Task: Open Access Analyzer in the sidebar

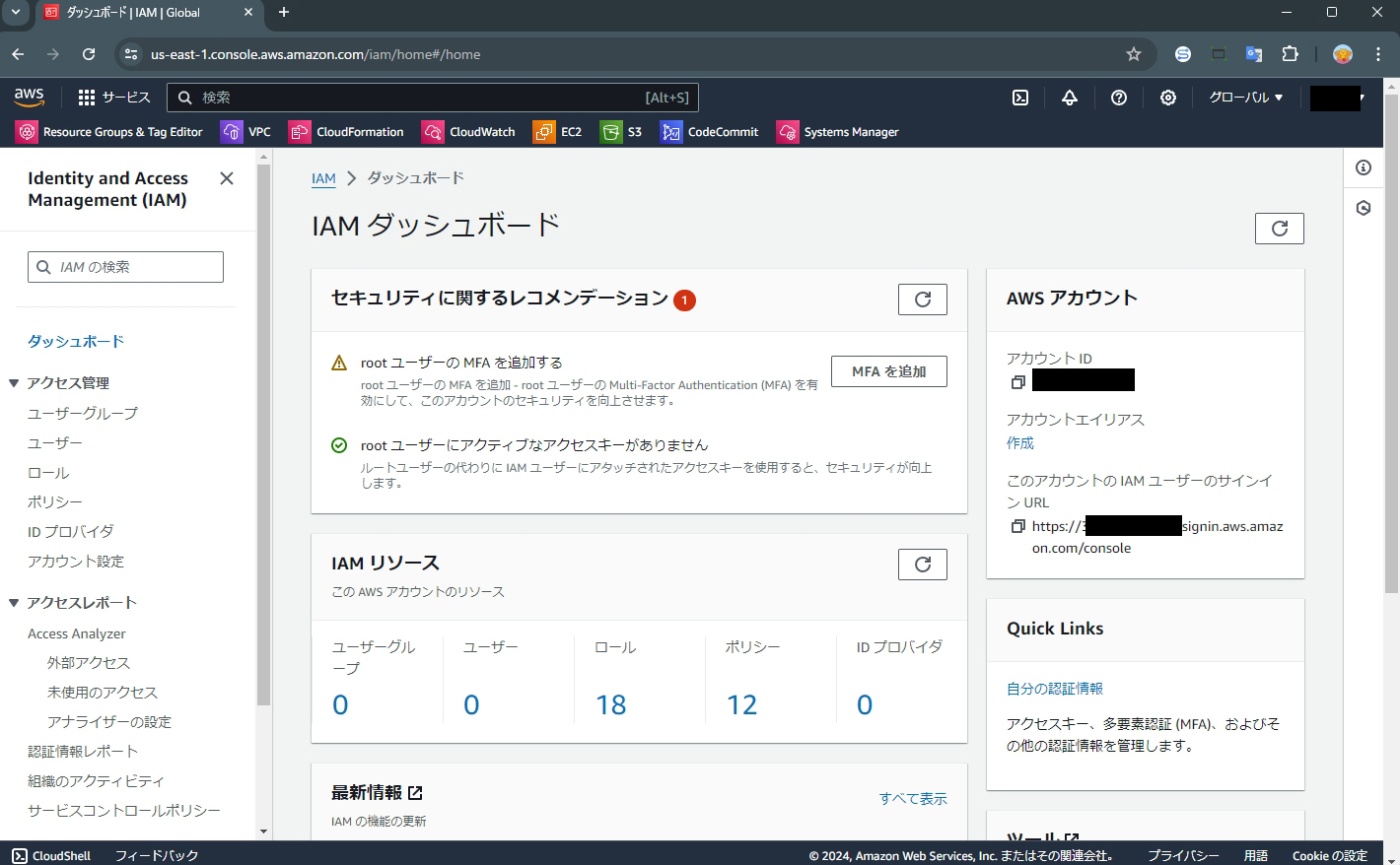Action: pyautogui.click(x=77, y=633)
